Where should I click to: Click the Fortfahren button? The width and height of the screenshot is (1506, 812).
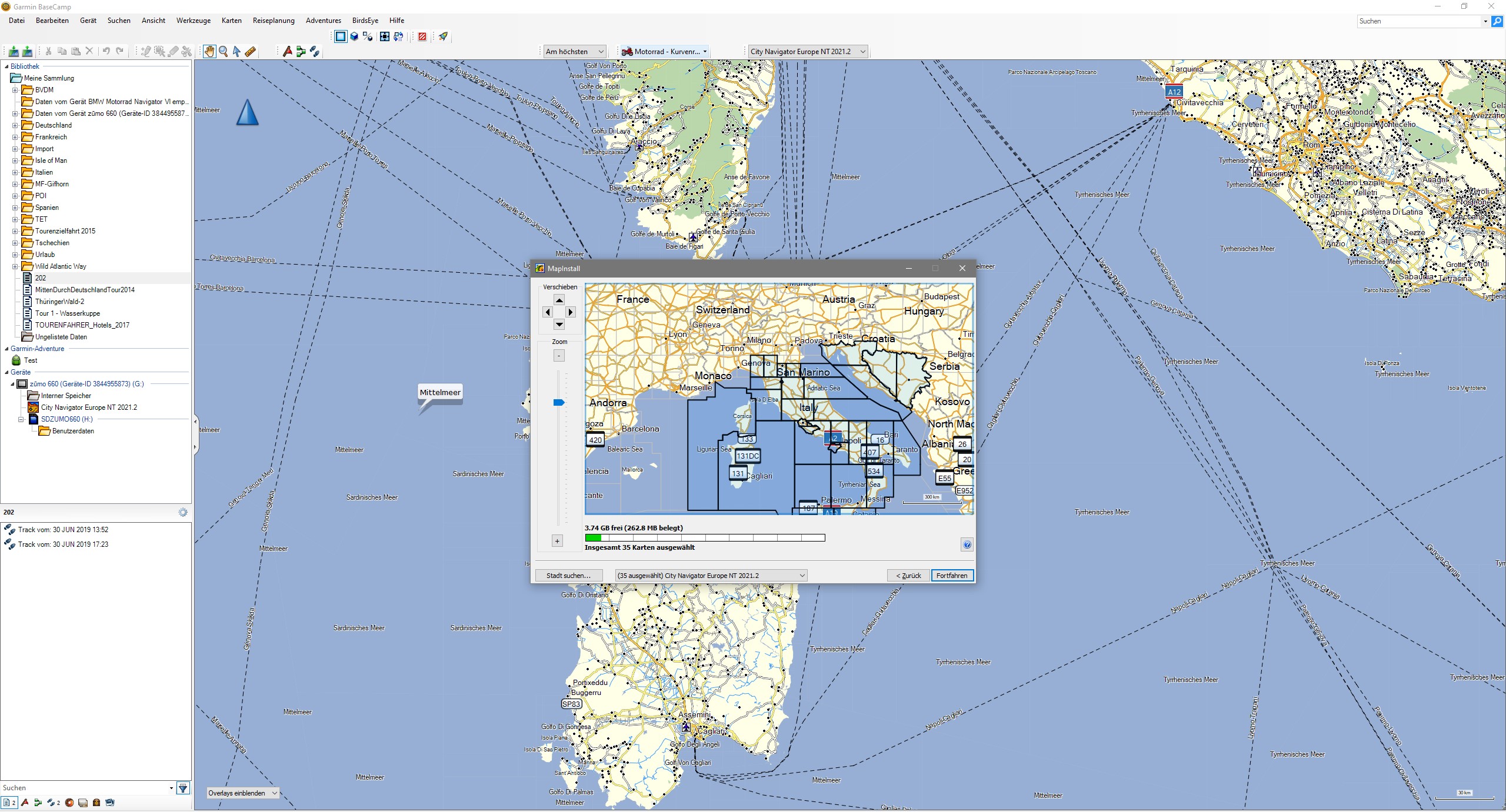(951, 576)
